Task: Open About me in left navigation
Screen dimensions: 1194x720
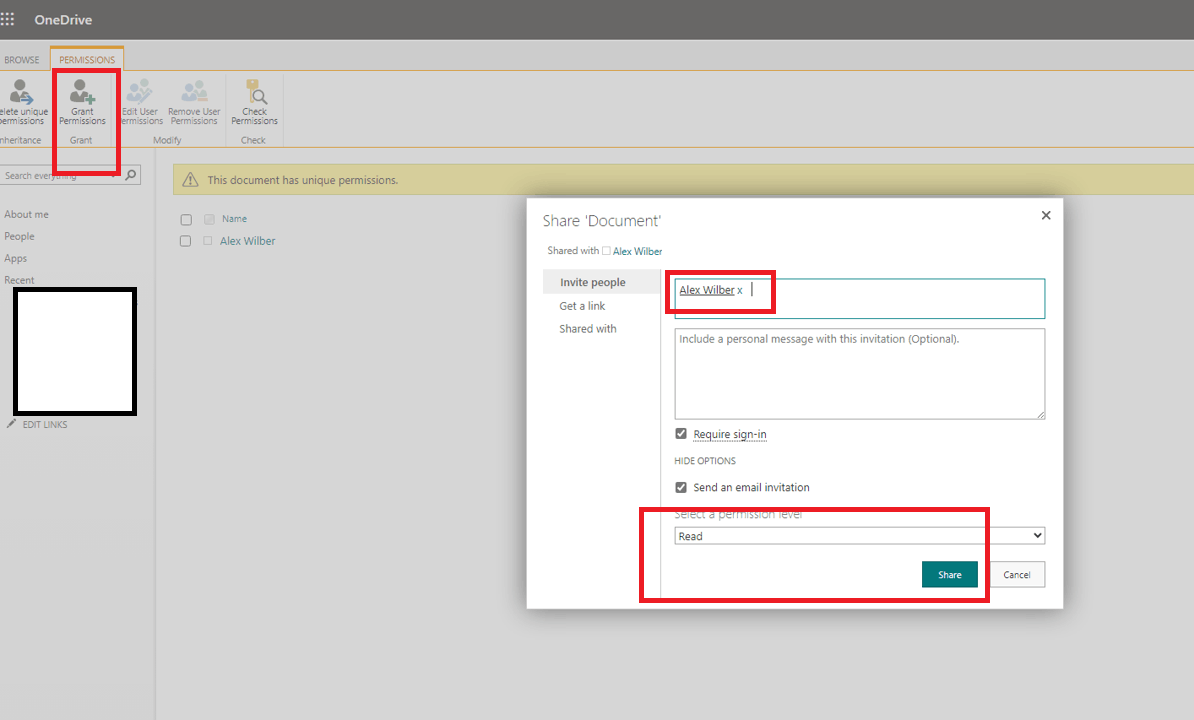Action: pos(27,215)
